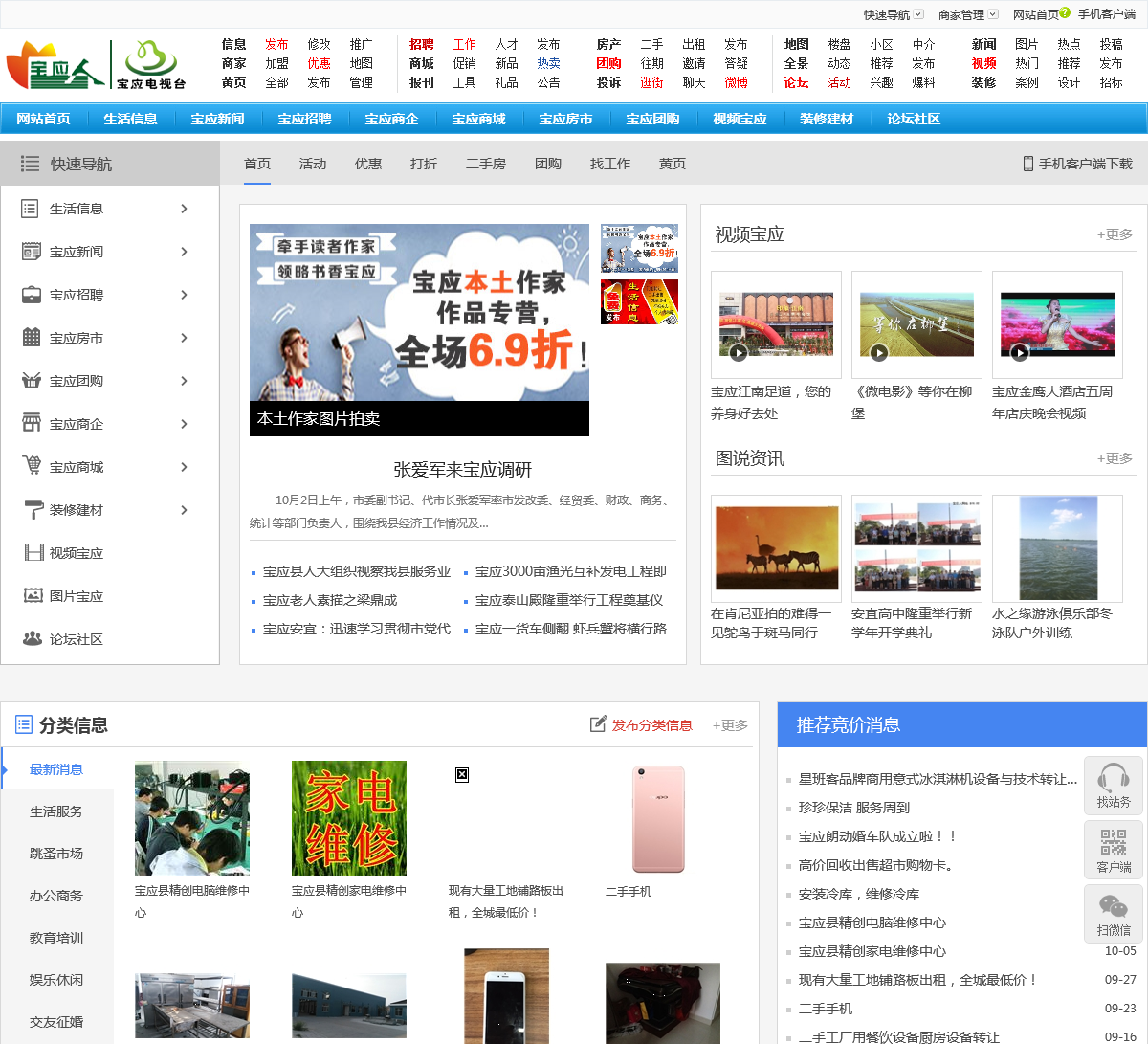
Task: Click the 生活信息 list icon in sidebar
Action: (31, 209)
